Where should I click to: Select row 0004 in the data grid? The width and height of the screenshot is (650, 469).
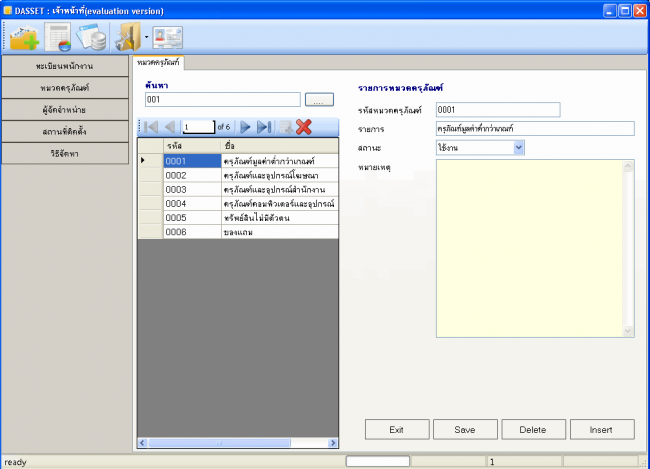190,203
